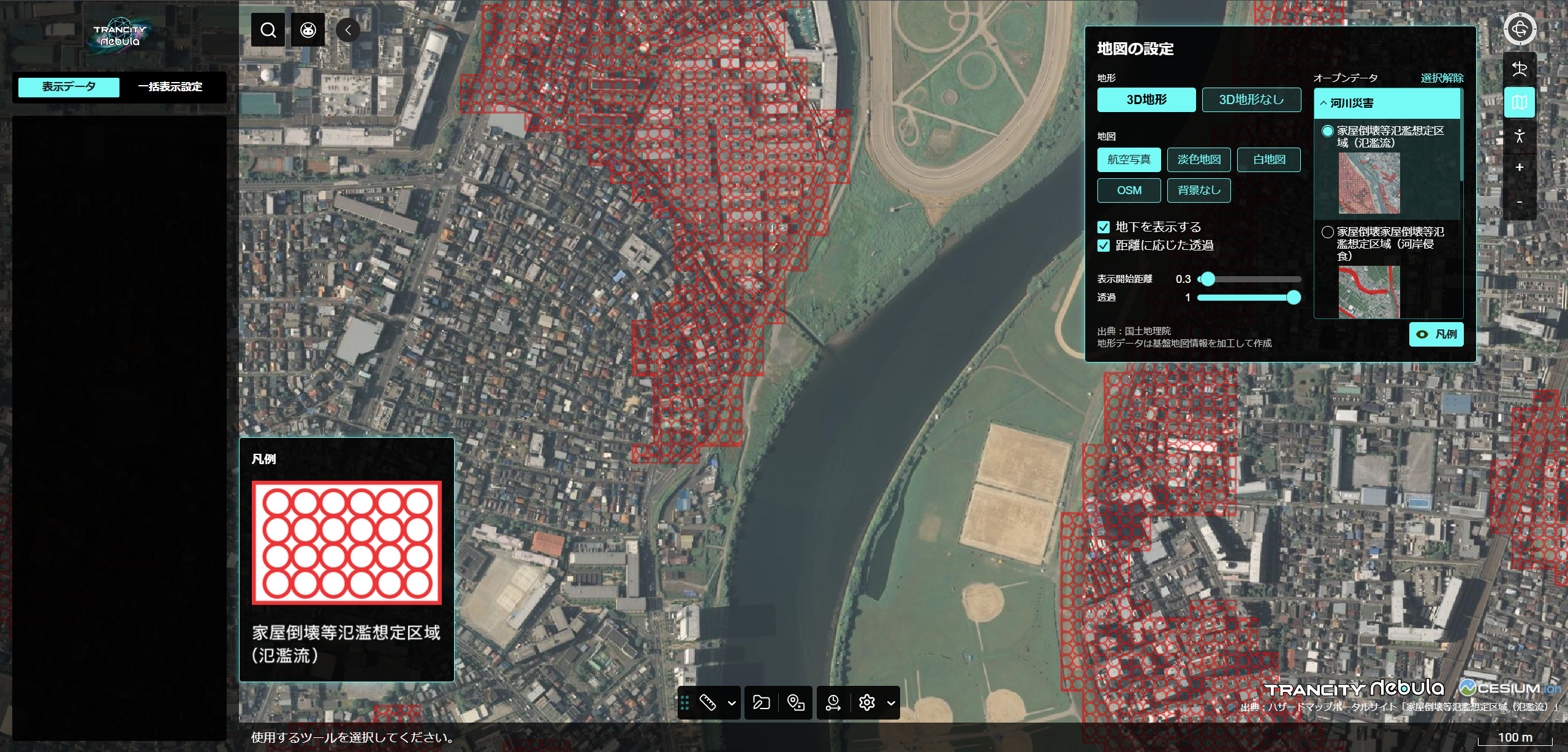The image size is (1568, 752).
Task: Expand the ruler tool dropdown arrow
Action: click(732, 703)
